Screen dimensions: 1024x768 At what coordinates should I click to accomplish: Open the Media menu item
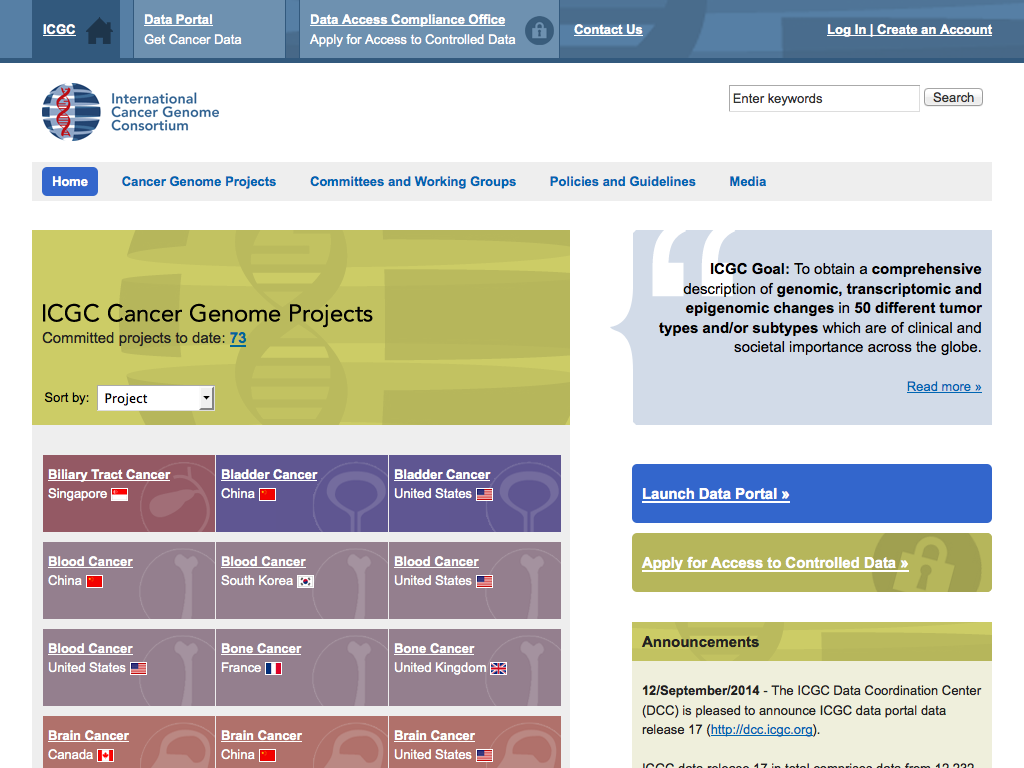(x=748, y=182)
